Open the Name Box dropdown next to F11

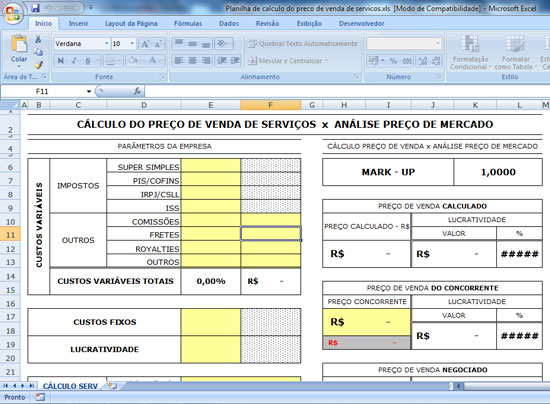tap(89, 91)
